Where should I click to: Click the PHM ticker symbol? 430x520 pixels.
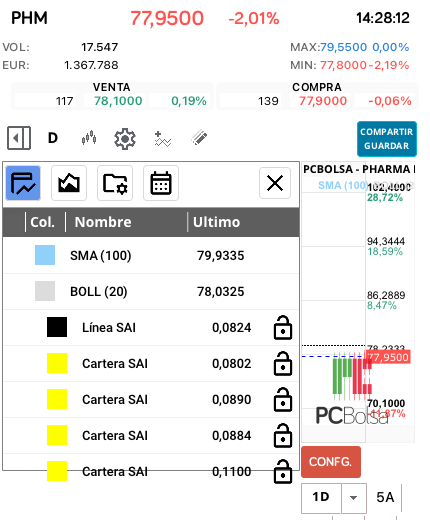pyautogui.click(x=29, y=18)
